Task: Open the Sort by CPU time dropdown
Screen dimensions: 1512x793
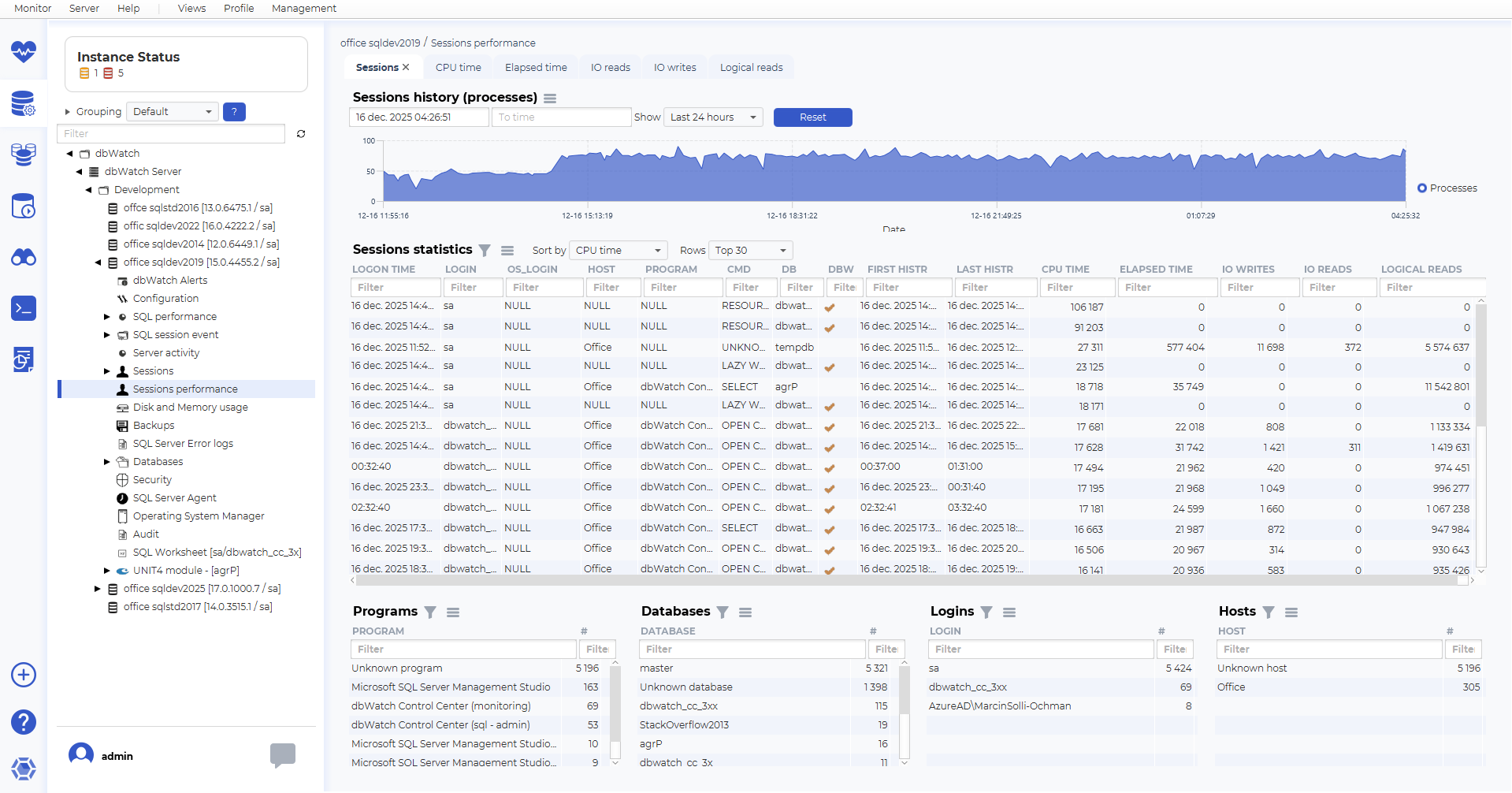Action: [618, 251]
